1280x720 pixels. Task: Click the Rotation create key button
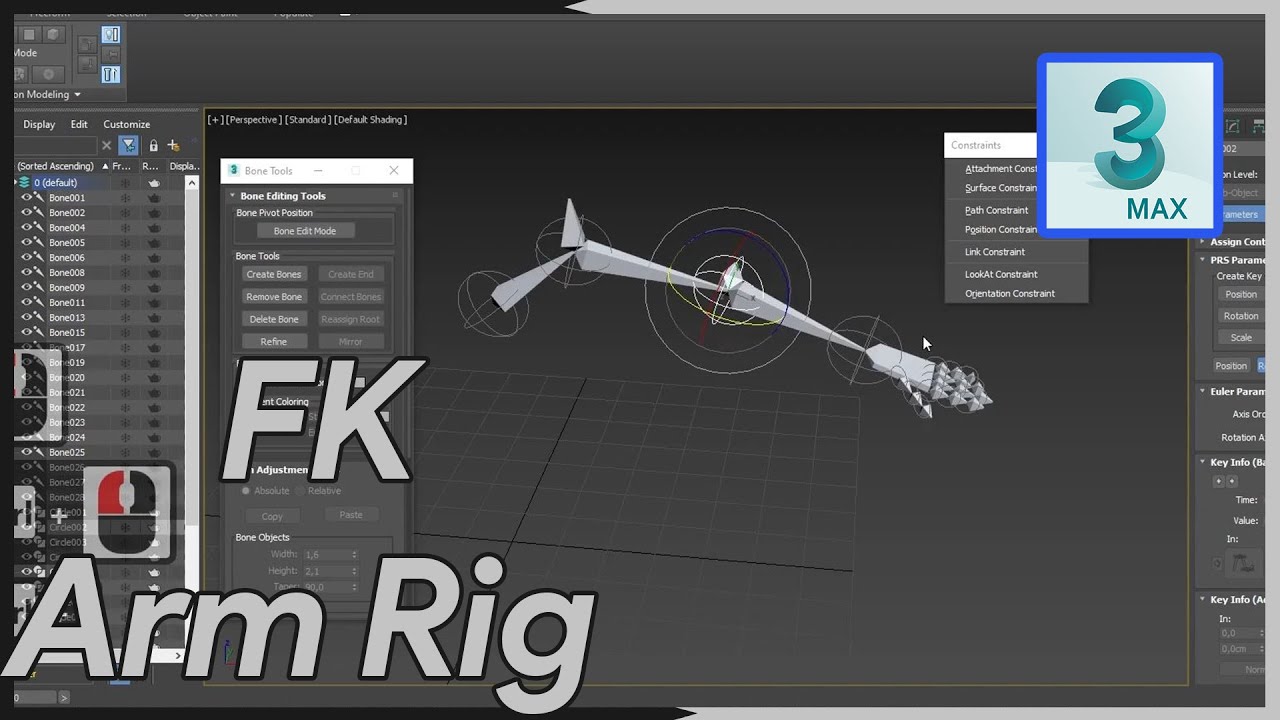pos(1240,316)
